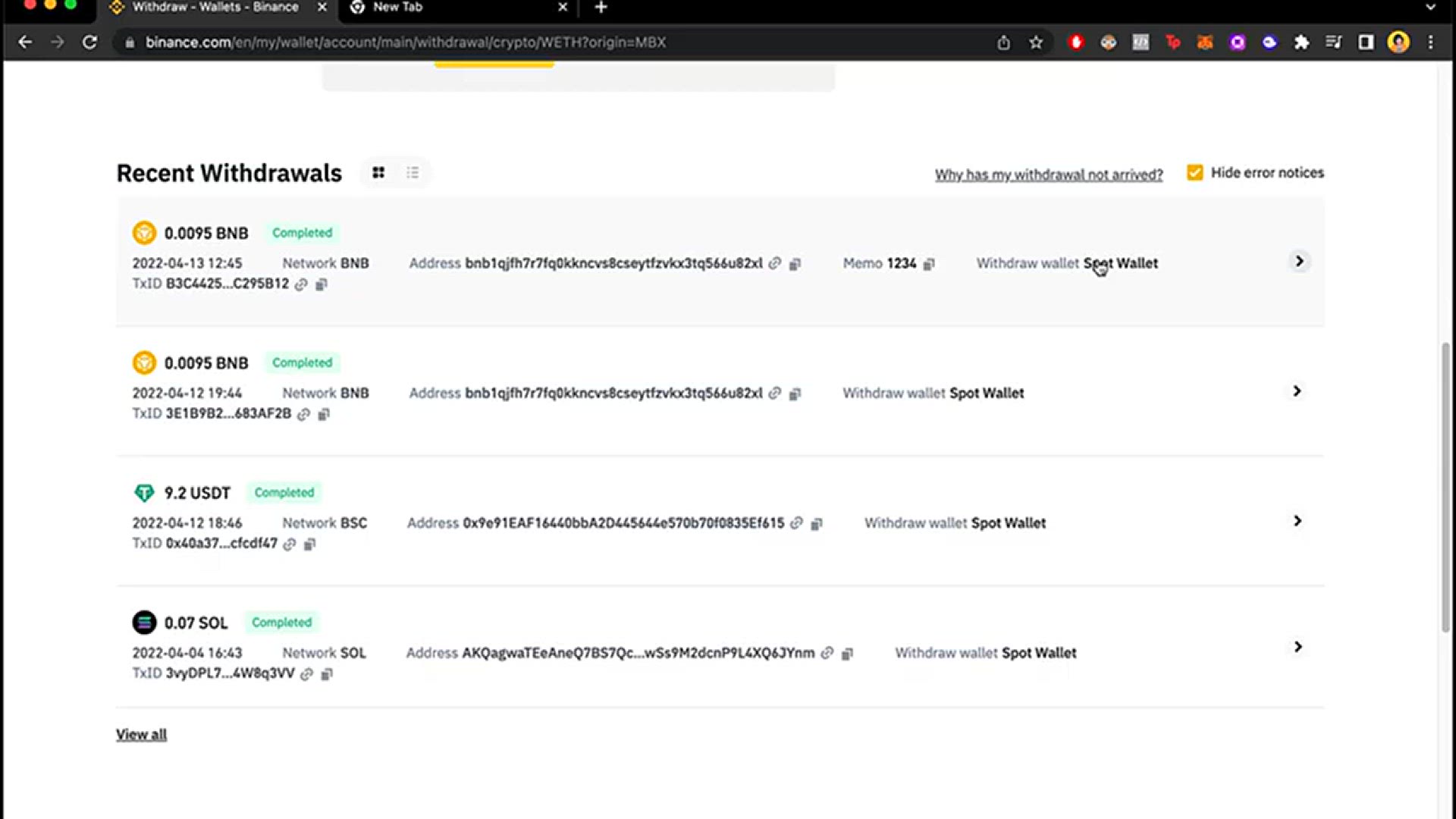Click the page vertical scrollbar
Viewport: 1456px width, 819px height.
tap(1445, 485)
